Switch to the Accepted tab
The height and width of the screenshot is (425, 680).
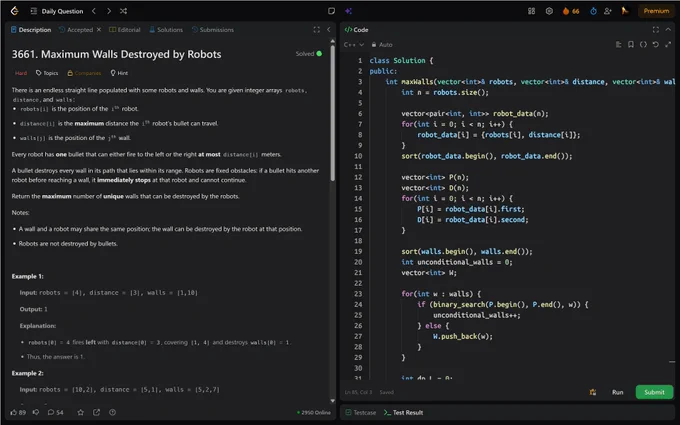point(76,29)
